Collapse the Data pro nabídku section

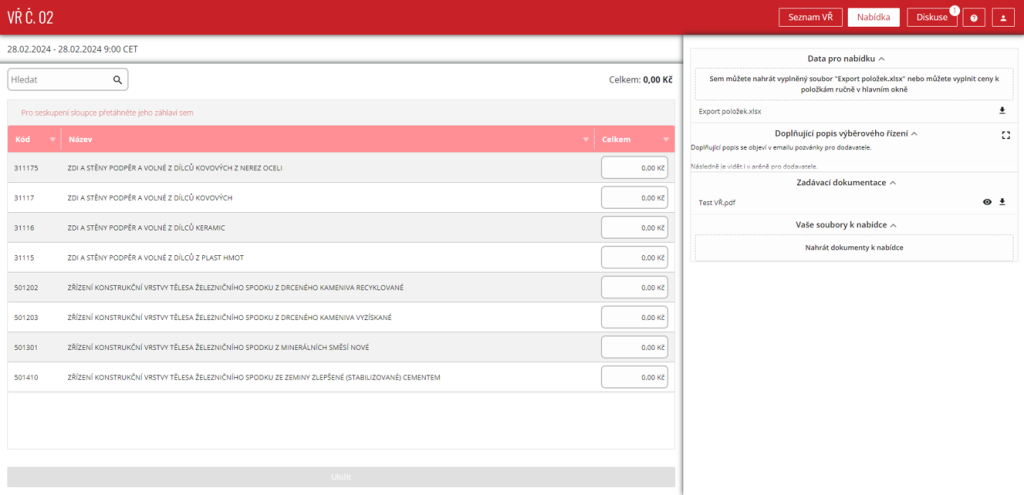tap(882, 59)
